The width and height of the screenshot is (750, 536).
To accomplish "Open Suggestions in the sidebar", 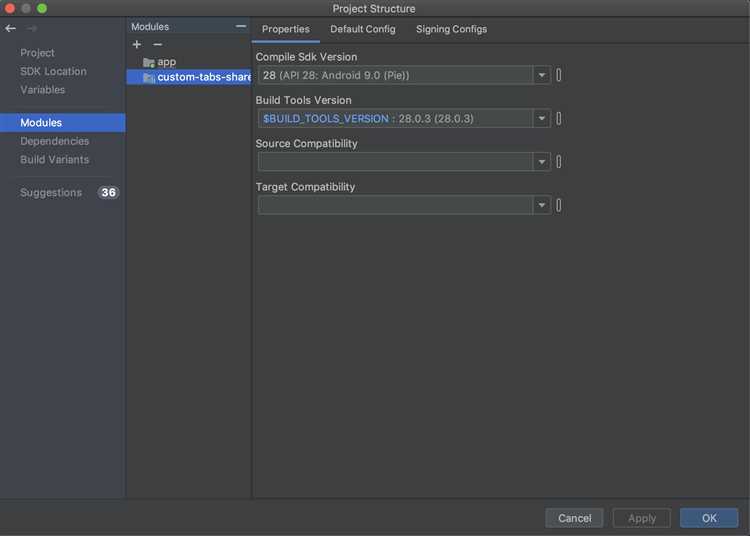I will coord(51,193).
